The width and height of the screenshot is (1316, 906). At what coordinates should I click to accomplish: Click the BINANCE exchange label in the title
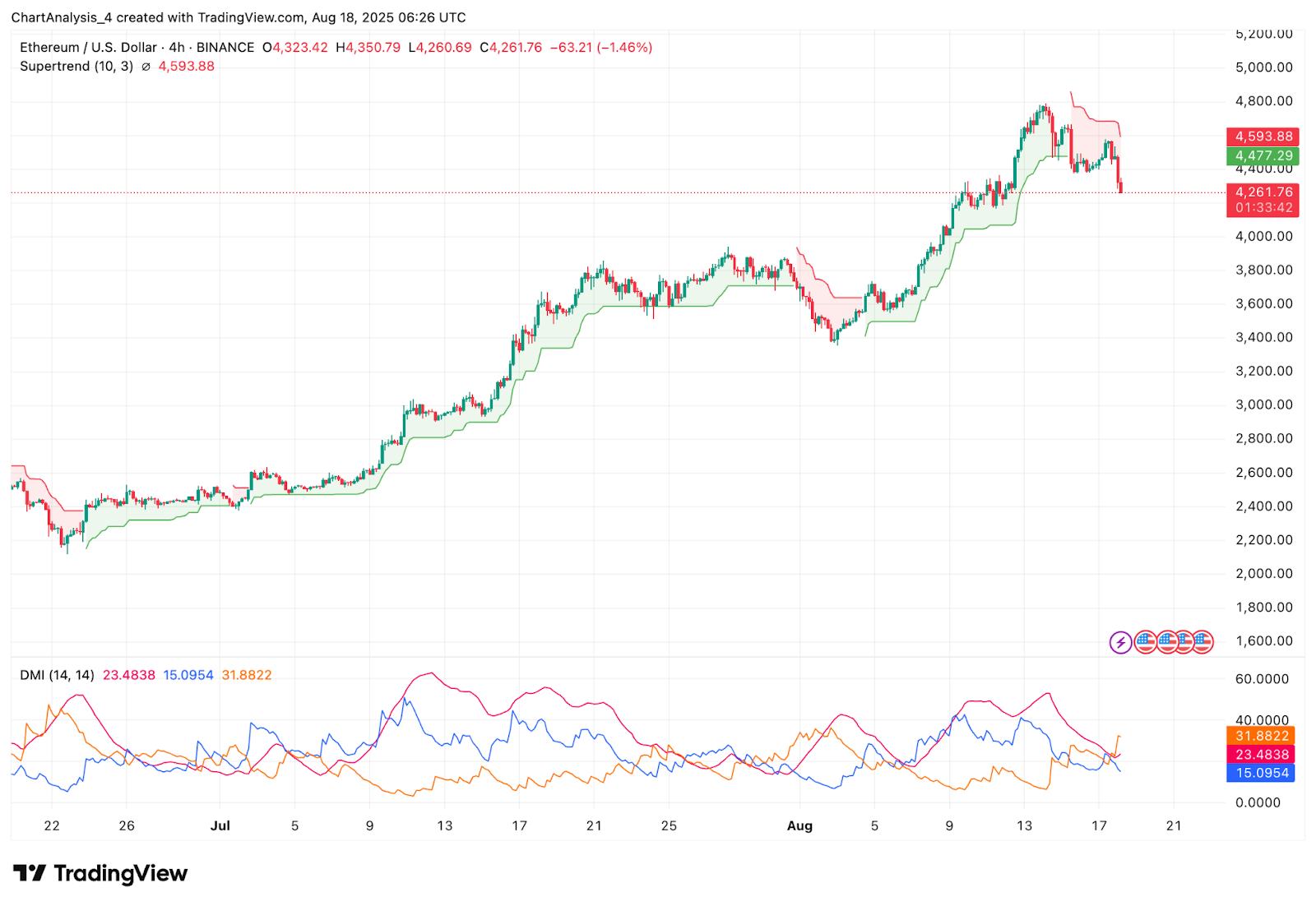225,48
